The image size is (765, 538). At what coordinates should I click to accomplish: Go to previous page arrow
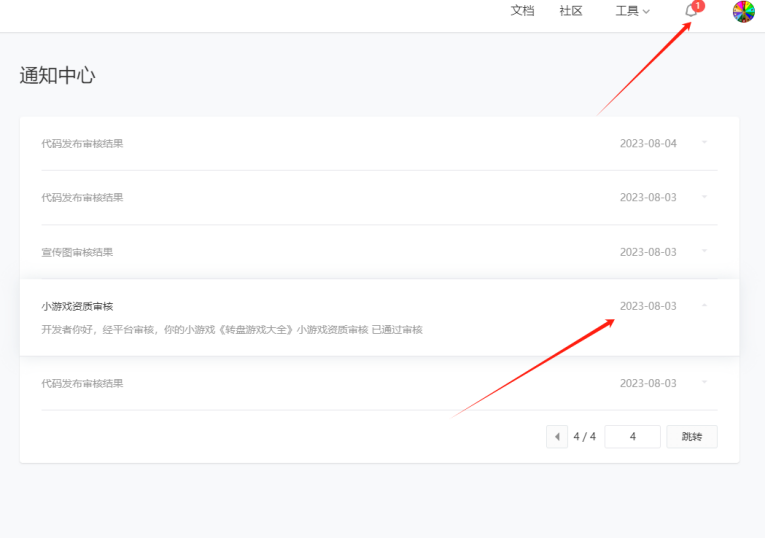coord(557,437)
